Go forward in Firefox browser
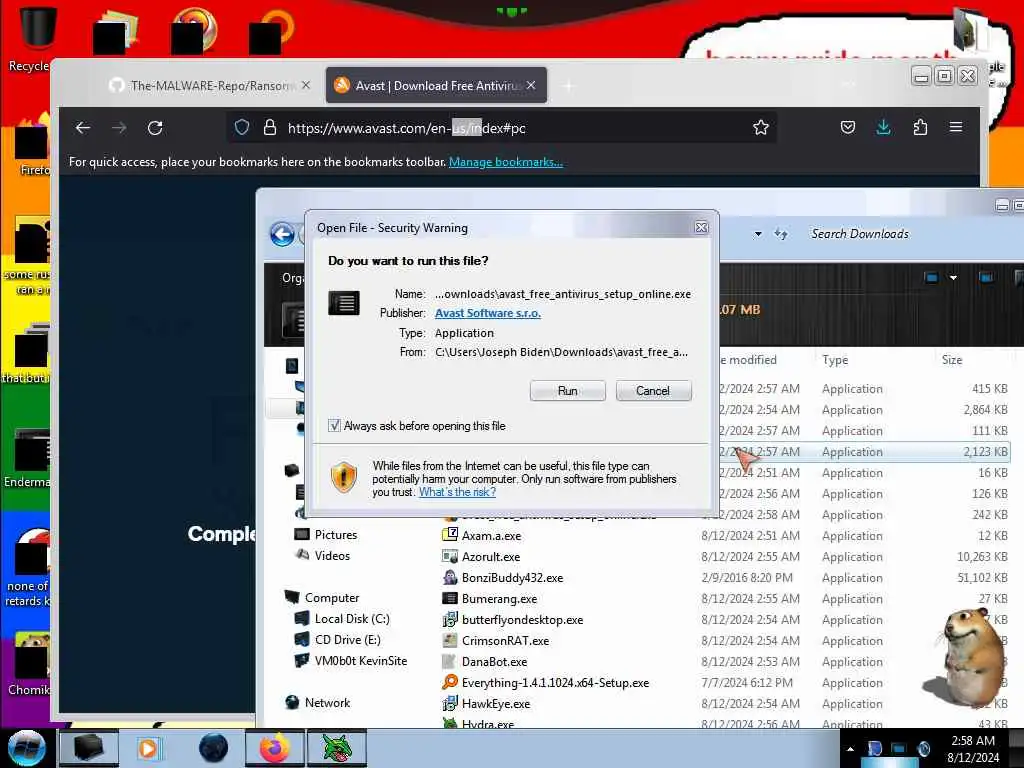The height and width of the screenshot is (768, 1024). coord(119,128)
